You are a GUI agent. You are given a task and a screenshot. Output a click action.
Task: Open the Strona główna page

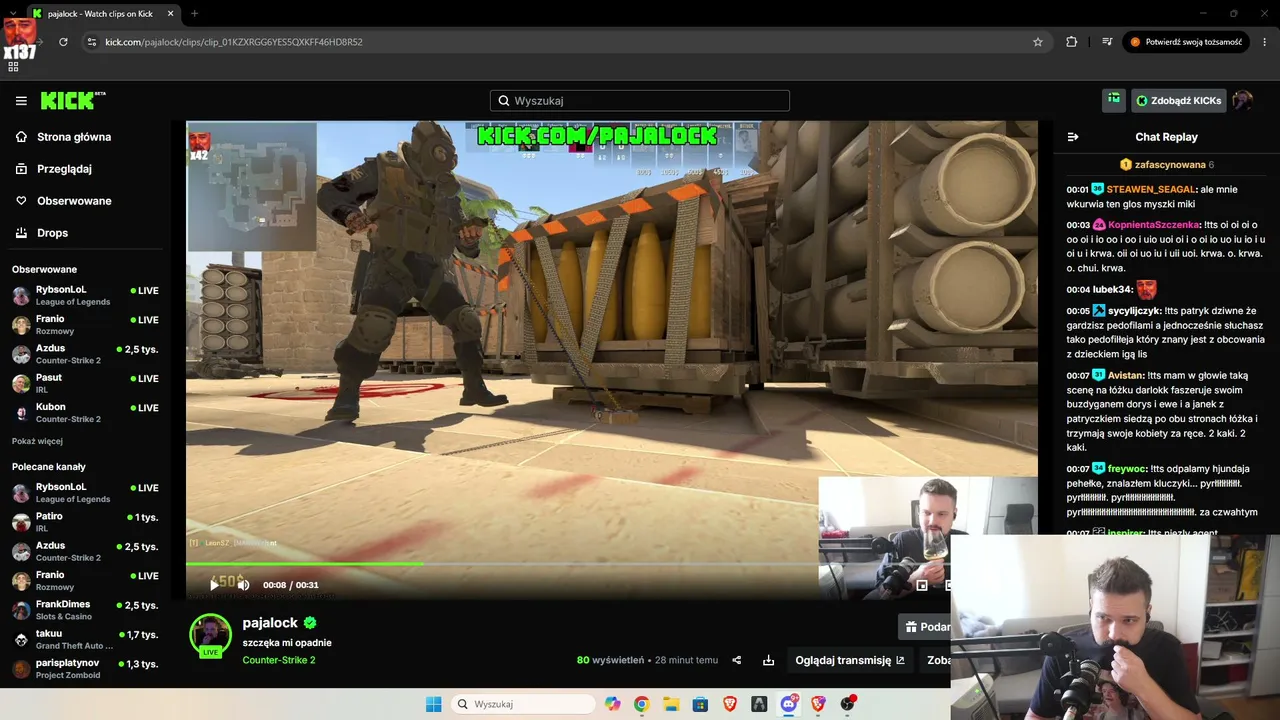pos(74,137)
